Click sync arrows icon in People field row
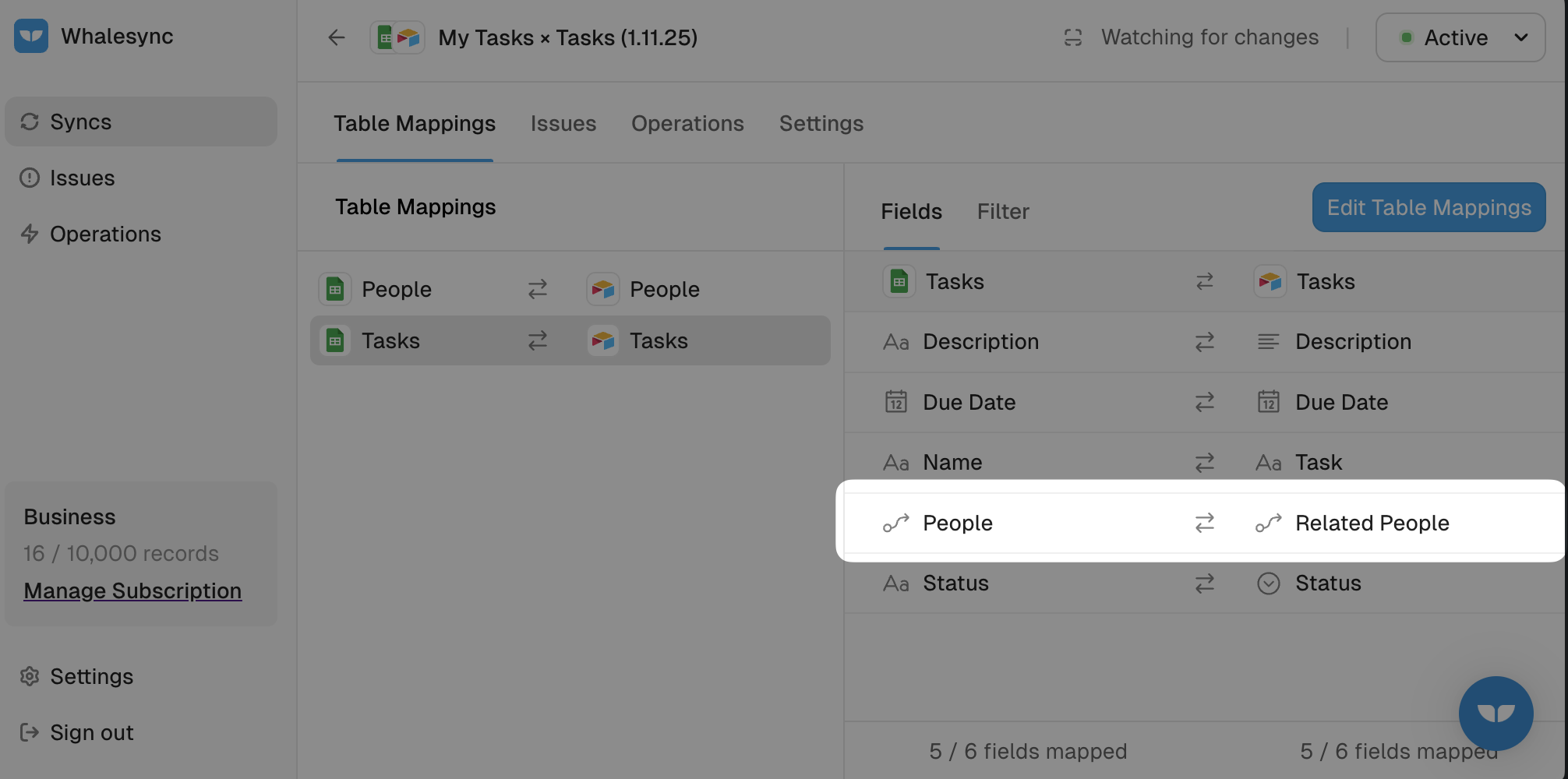 pos(1205,523)
